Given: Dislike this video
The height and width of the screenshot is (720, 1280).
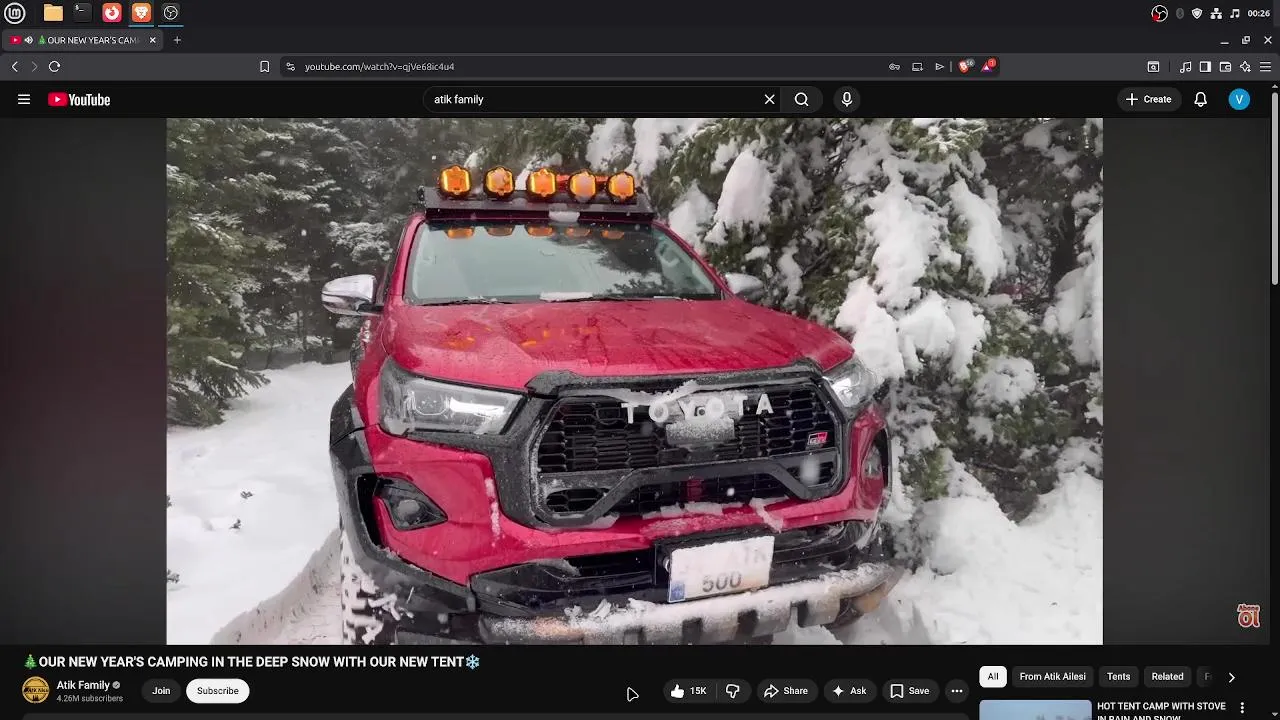Looking at the screenshot, I should click(x=733, y=690).
